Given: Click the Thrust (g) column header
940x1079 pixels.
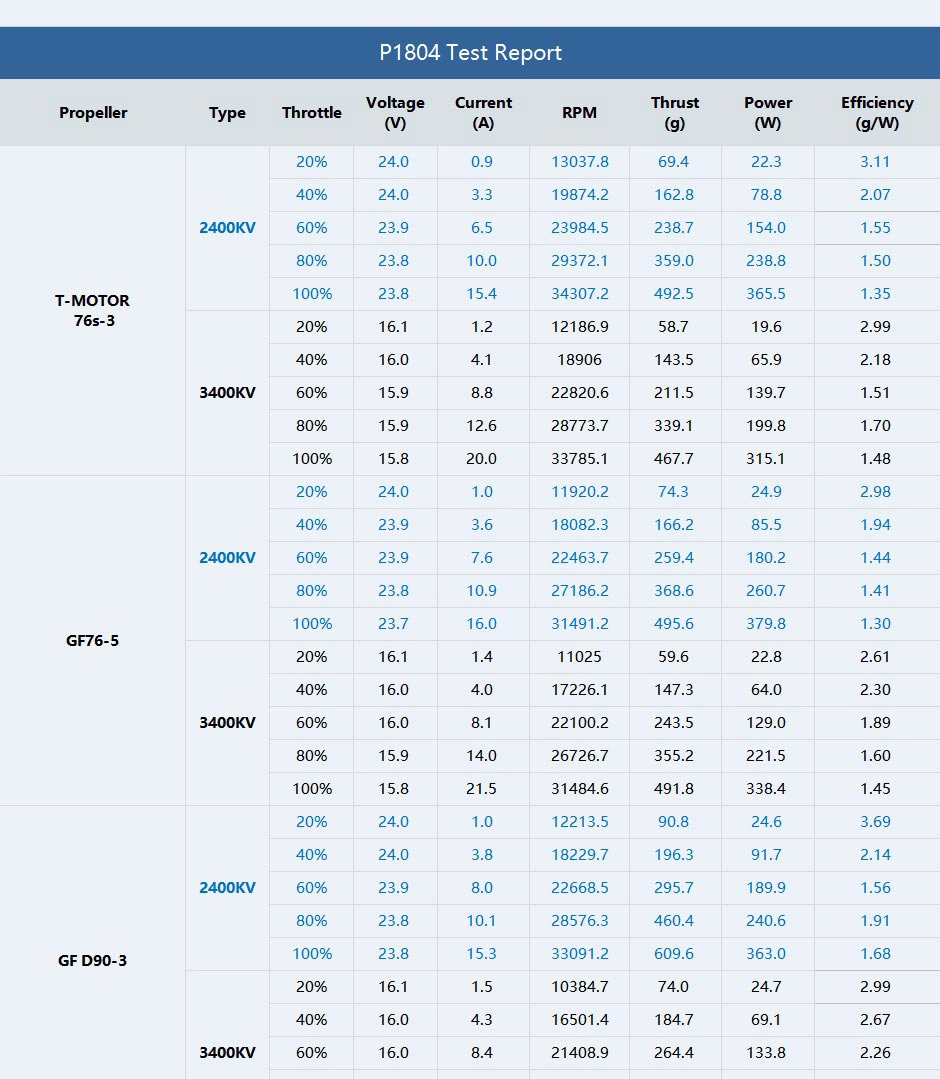Looking at the screenshot, I should [x=675, y=113].
